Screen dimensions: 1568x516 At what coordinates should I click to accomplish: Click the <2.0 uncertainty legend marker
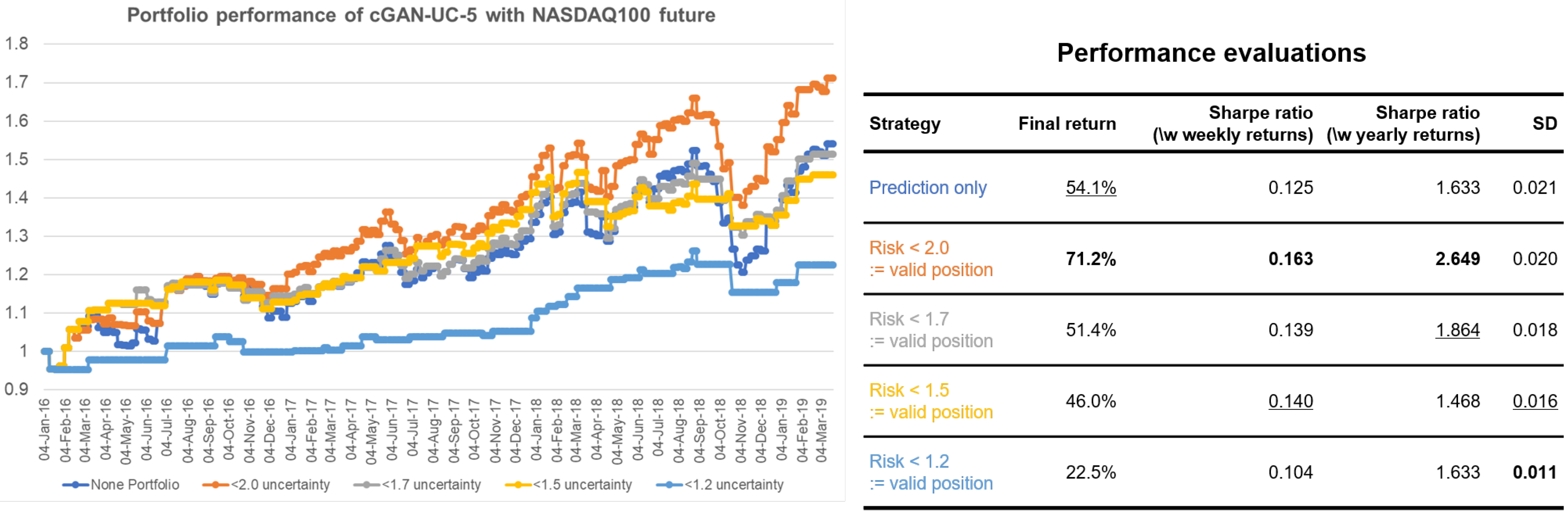coord(215,485)
